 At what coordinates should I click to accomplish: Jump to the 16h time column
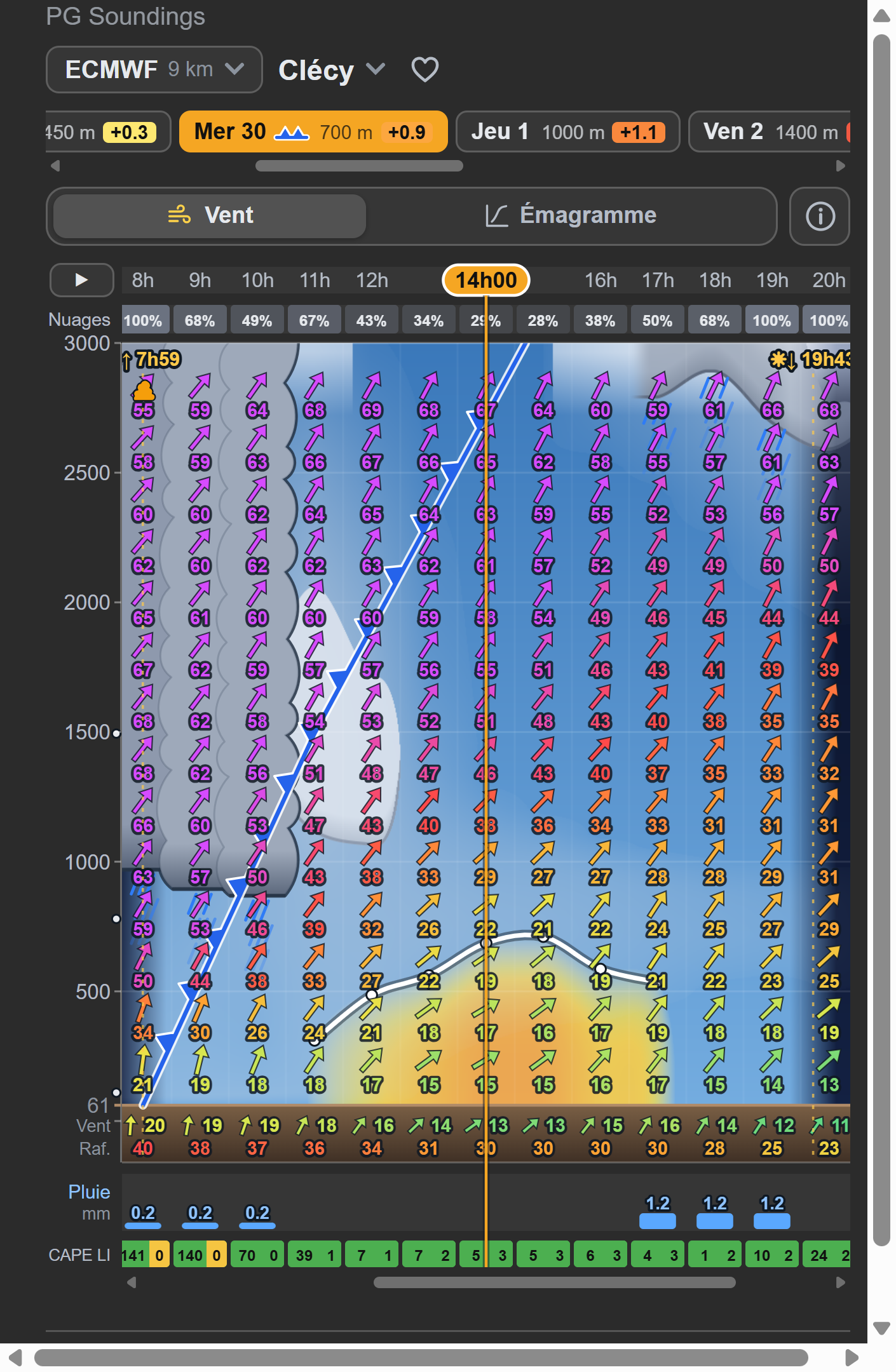coord(601,280)
